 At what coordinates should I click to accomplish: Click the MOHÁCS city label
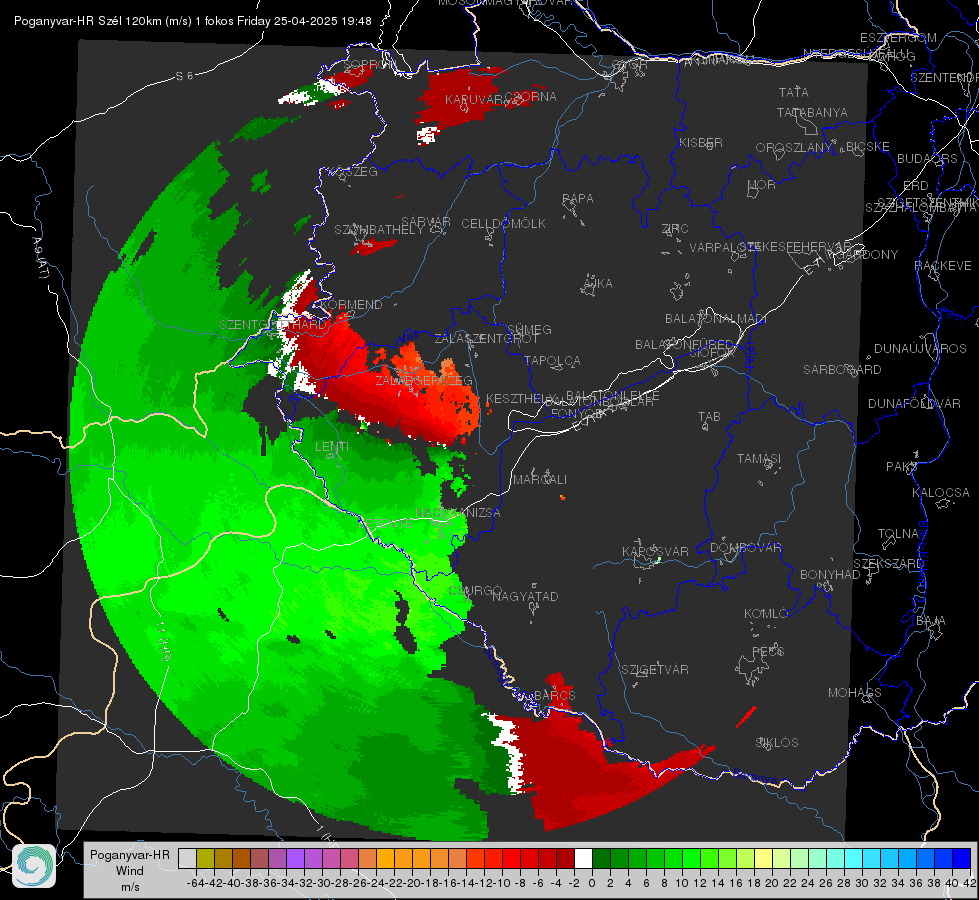(854, 693)
